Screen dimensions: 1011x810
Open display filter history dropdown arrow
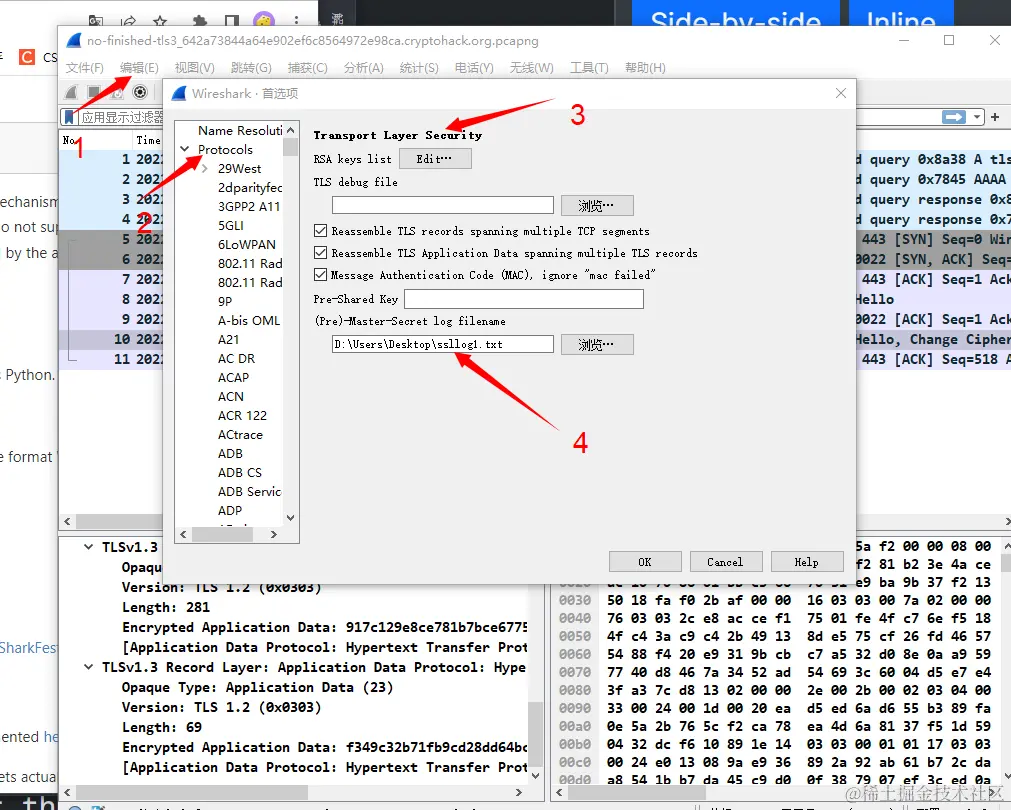tap(977, 117)
